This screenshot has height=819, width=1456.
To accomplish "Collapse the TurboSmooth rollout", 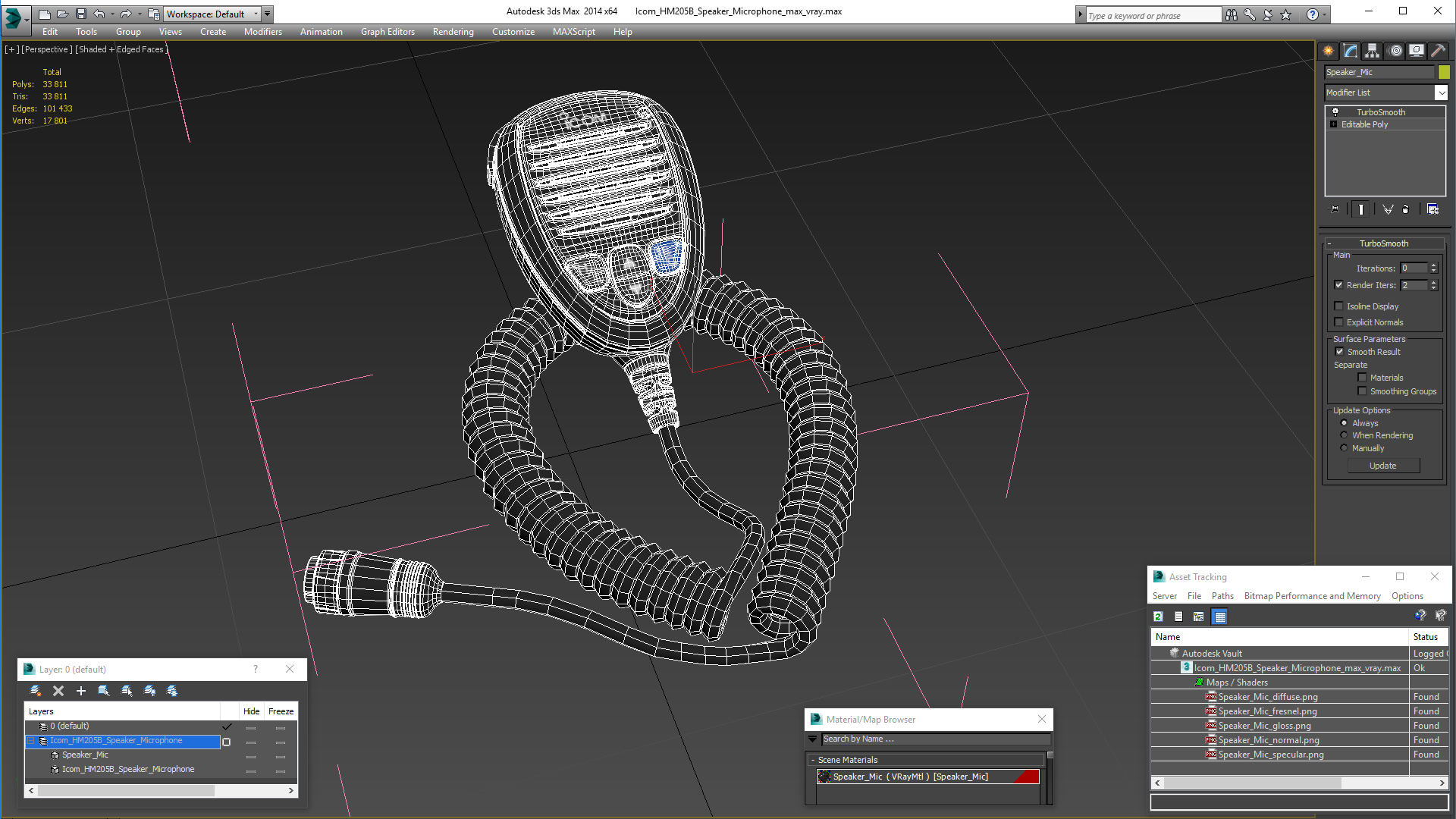I will 1384,243.
